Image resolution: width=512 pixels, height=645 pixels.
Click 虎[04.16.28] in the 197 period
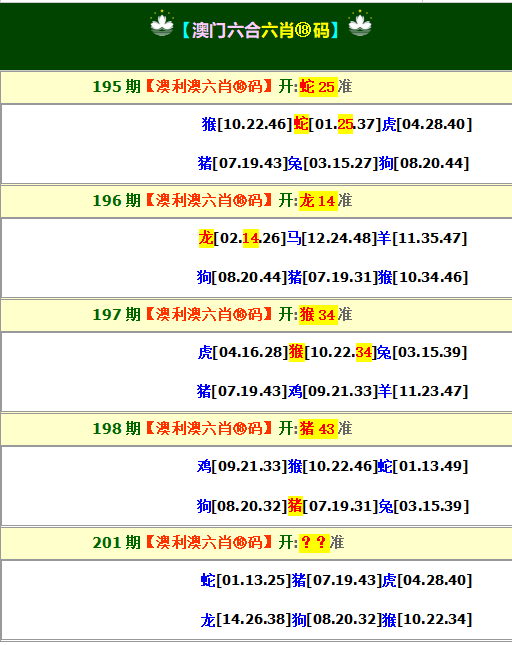(243, 352)
